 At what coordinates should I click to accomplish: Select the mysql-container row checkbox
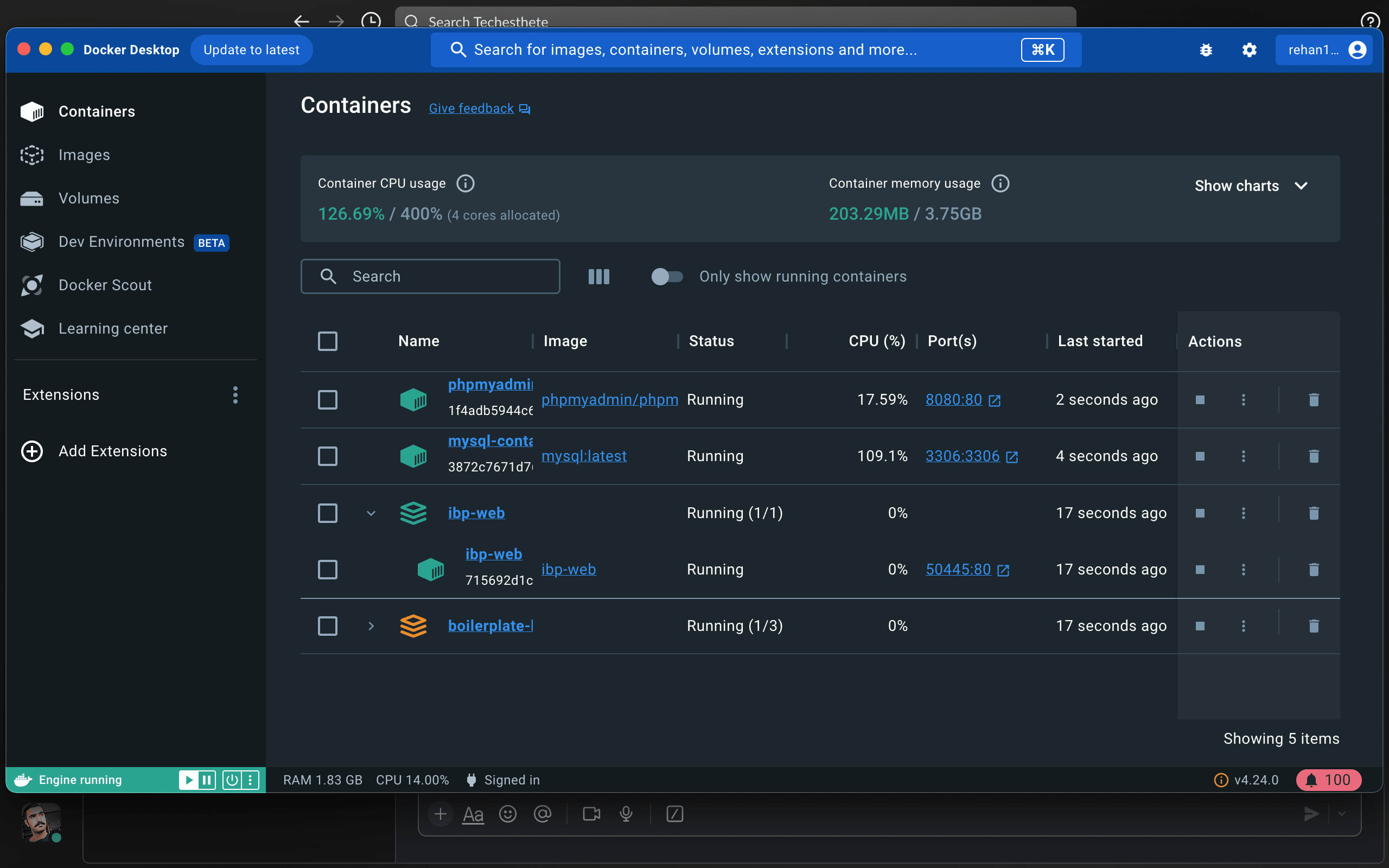327,456
